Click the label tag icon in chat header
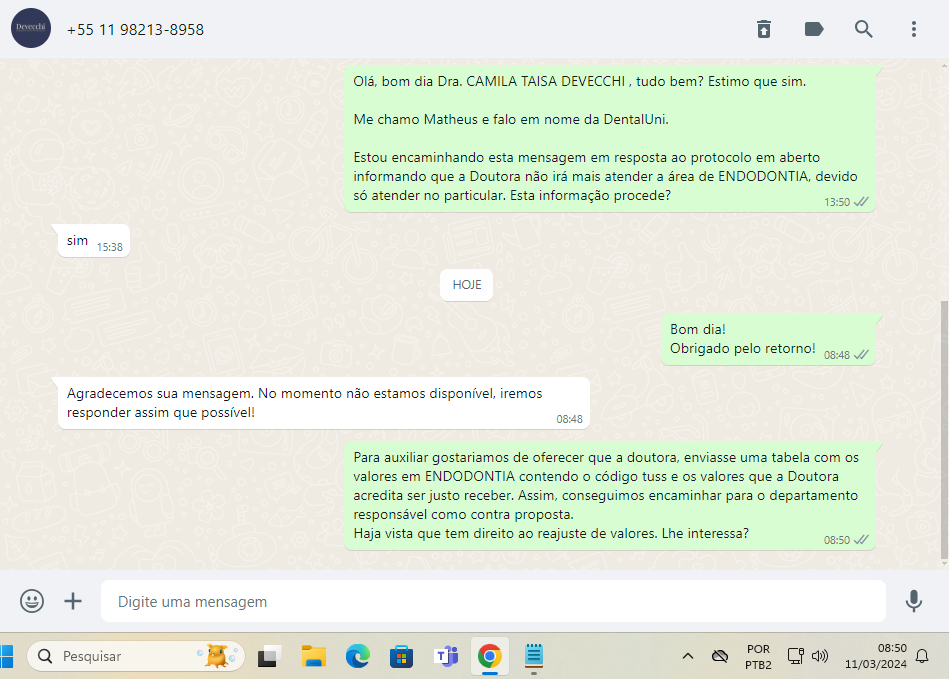 click(x=814, y=29)
